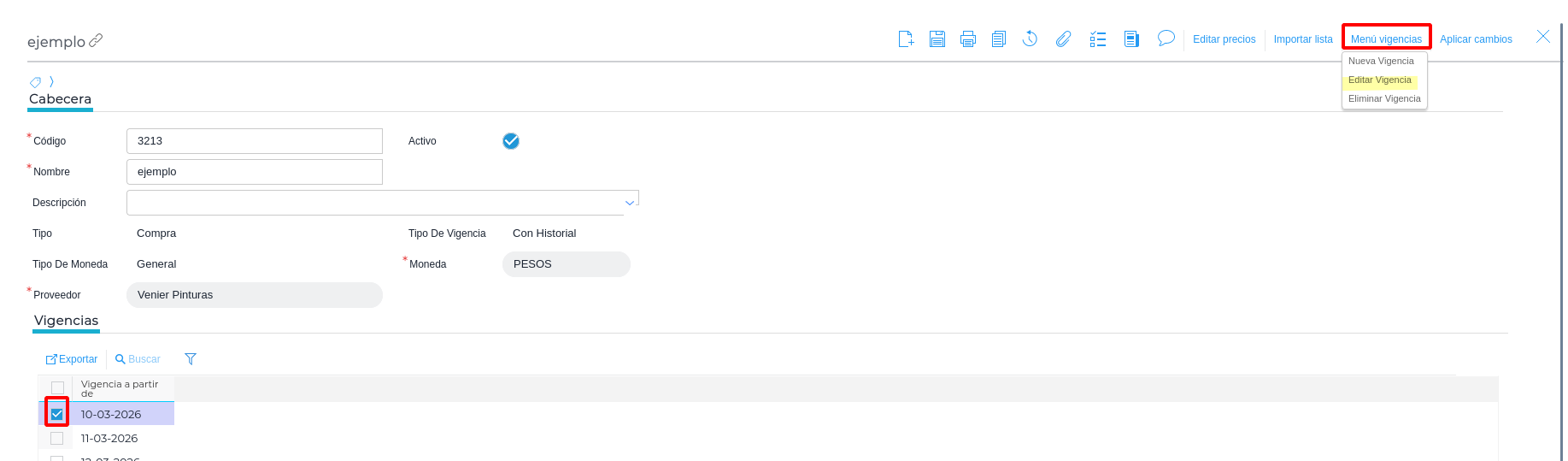
Task: Click the checklist icon in the toolbar
Action: point(1098,39)
